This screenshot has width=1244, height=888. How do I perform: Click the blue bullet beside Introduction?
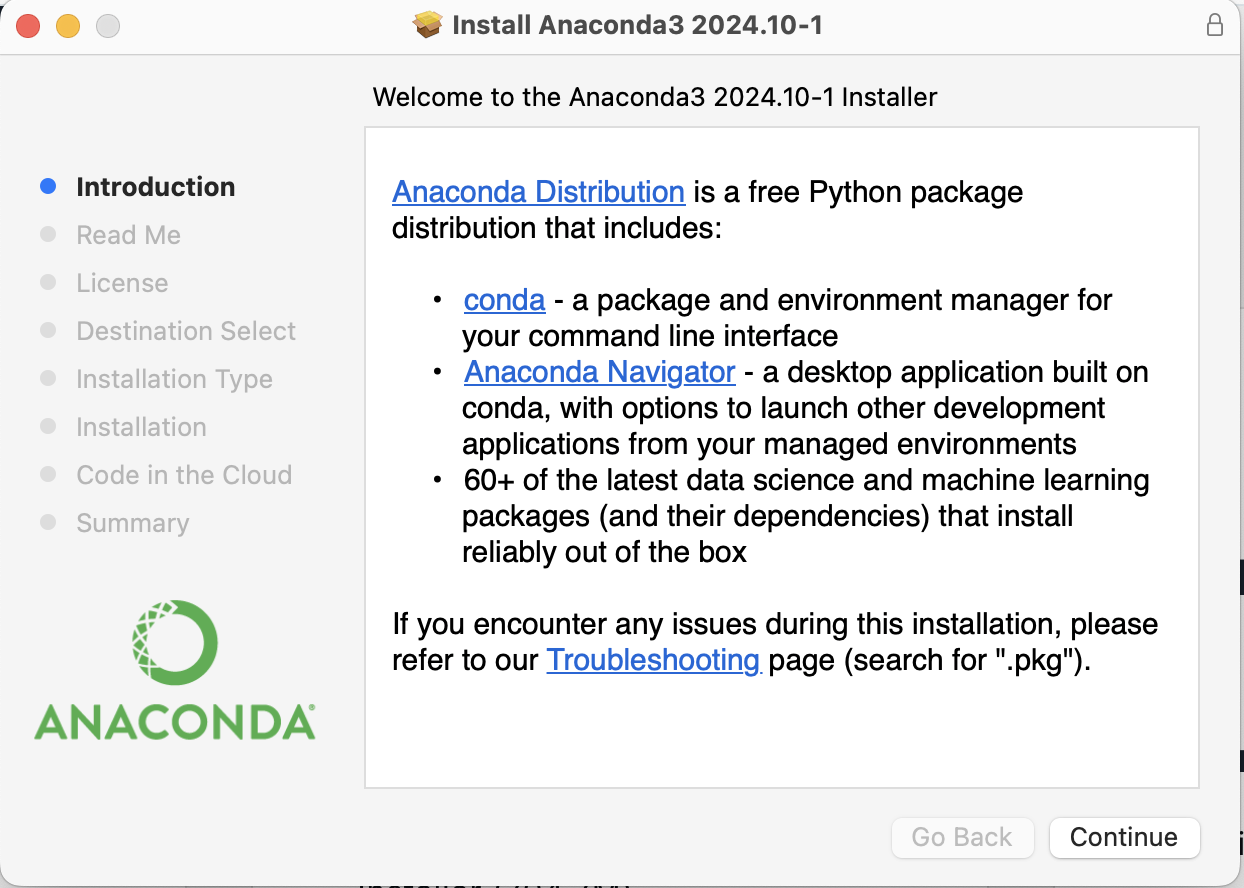[x=48, y=186]
